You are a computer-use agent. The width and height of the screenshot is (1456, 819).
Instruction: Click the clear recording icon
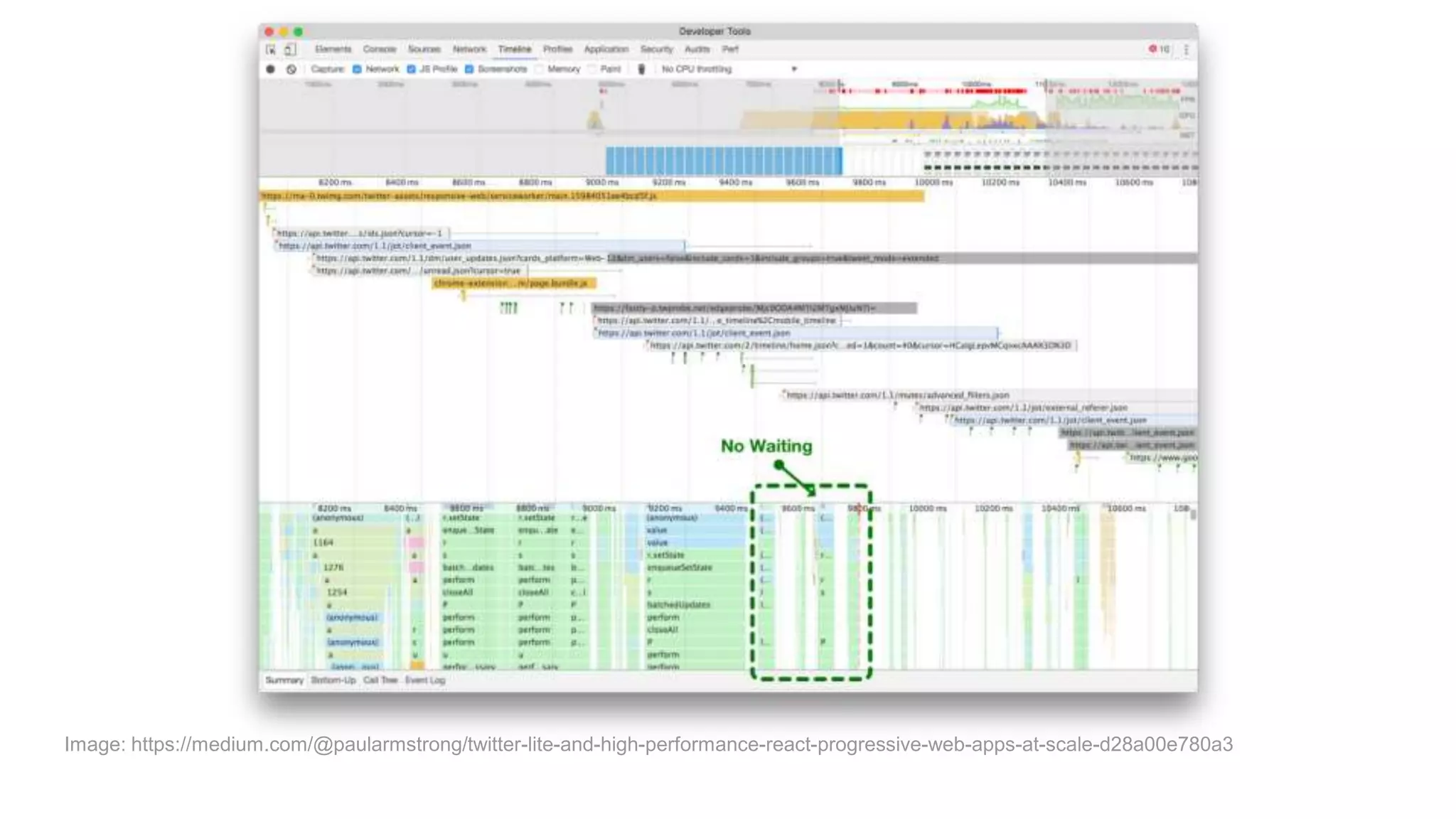(291, 70)
